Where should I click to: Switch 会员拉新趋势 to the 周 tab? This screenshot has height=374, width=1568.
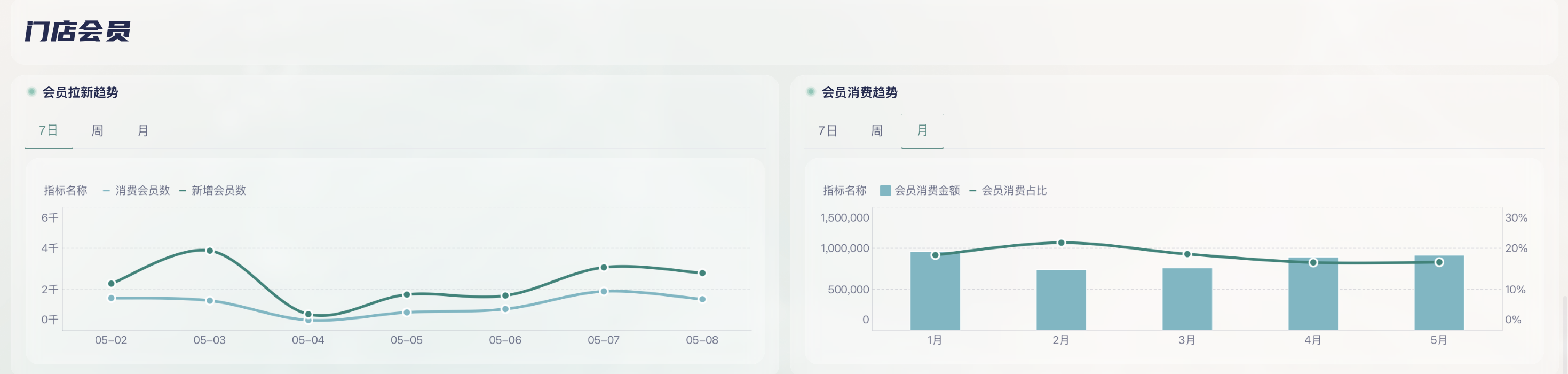97,130
